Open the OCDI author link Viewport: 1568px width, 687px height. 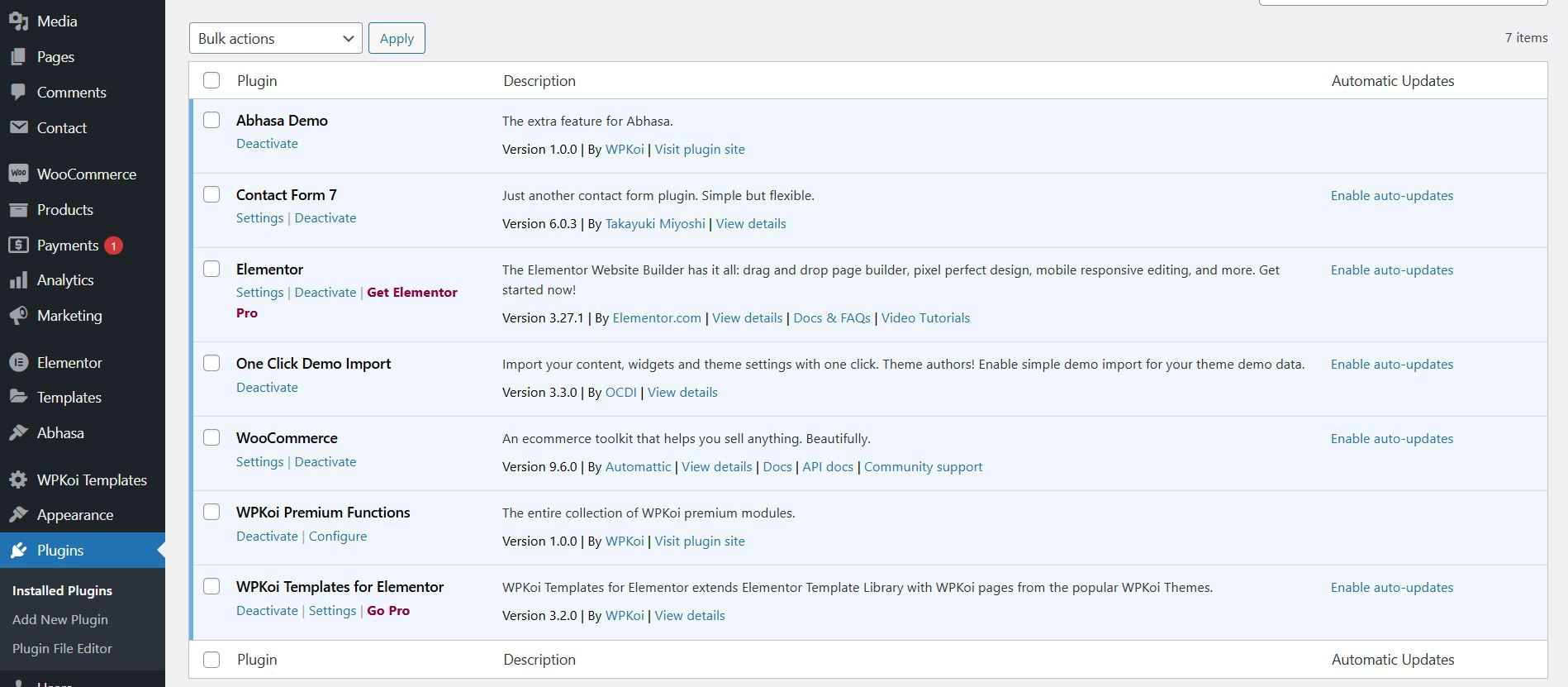tap(621, 392)
